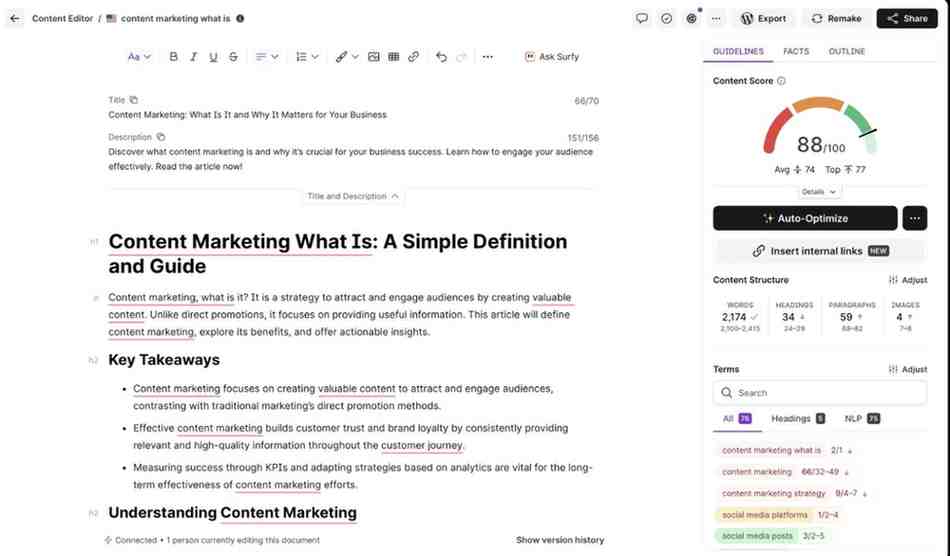Screen dimensions: 950x556
Task: Click Insert internal links button
Action: click(820, 251)
